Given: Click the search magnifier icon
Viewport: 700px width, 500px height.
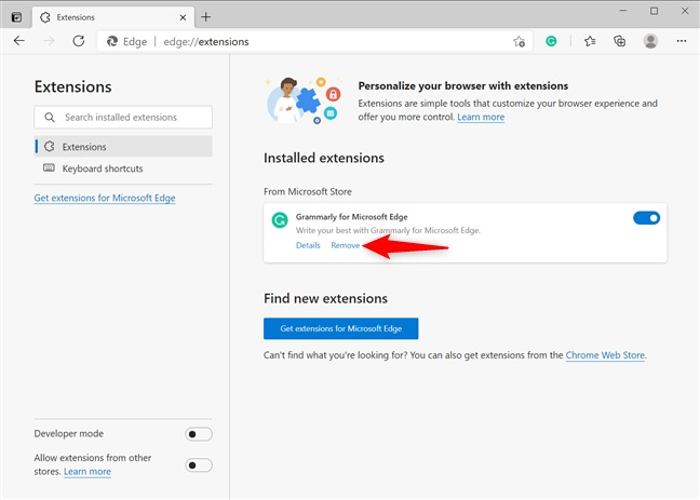Looking at the screenshot, I should click(50, 117).
